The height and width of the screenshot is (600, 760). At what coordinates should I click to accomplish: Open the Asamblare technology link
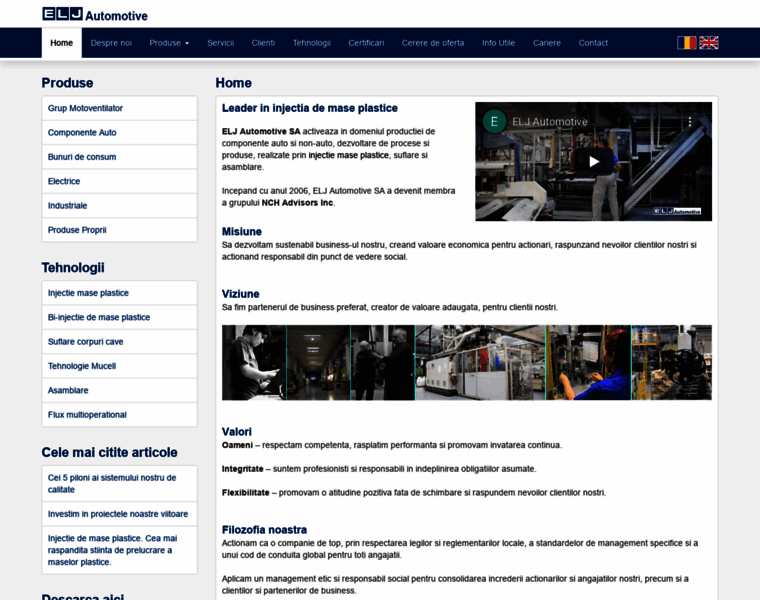[x=119, y=390]
